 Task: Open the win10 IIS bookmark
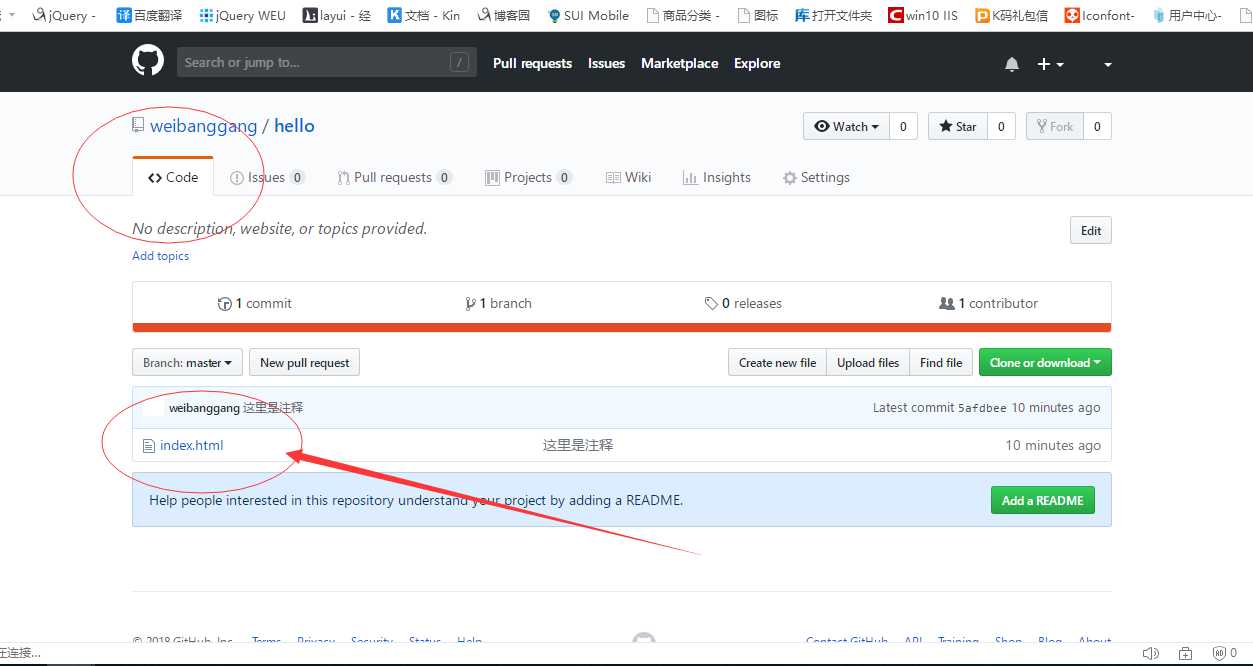click(923, 15)
